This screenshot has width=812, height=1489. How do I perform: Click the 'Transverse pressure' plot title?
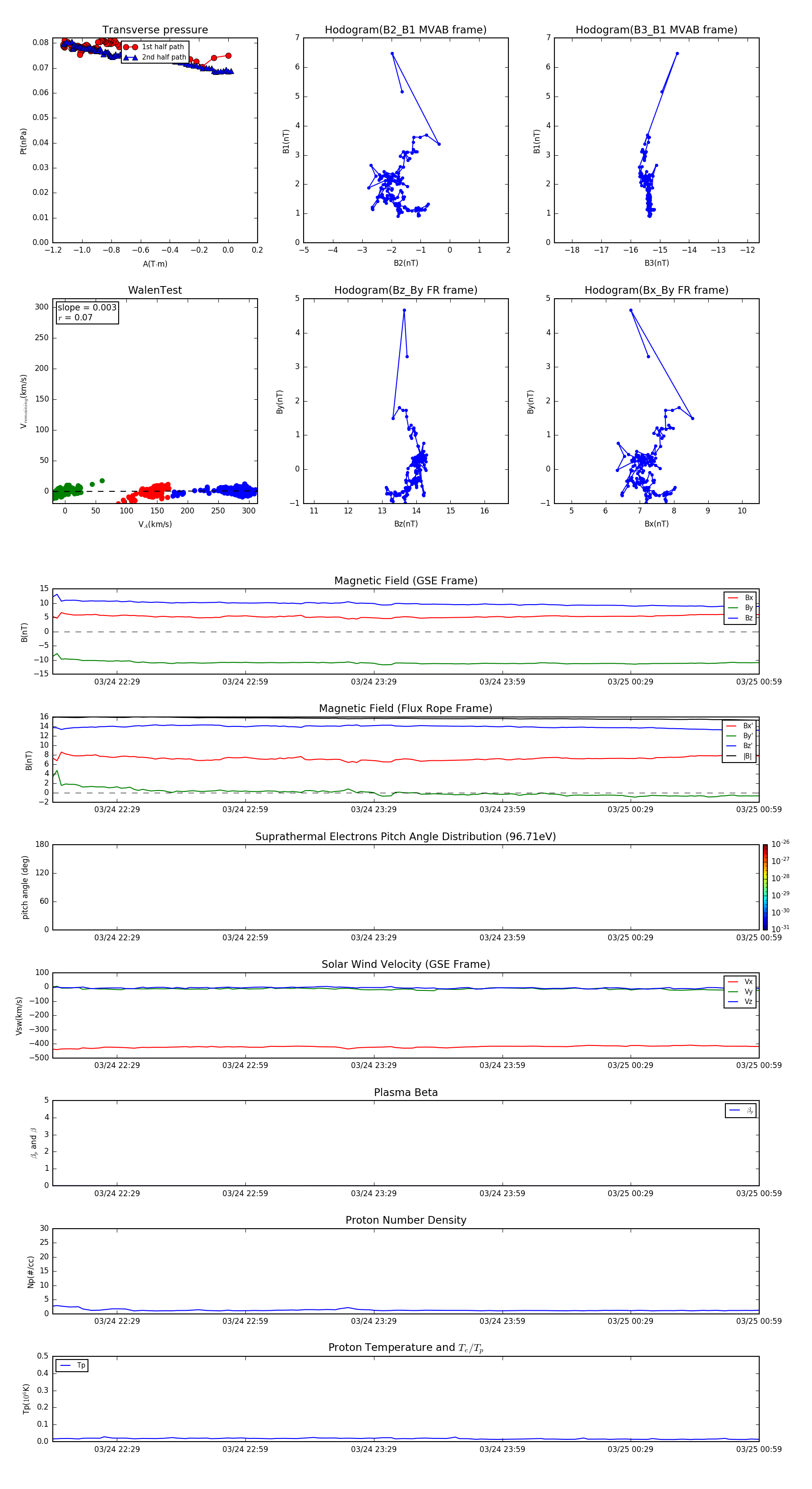pyautogui.click(x=155, y=30)
